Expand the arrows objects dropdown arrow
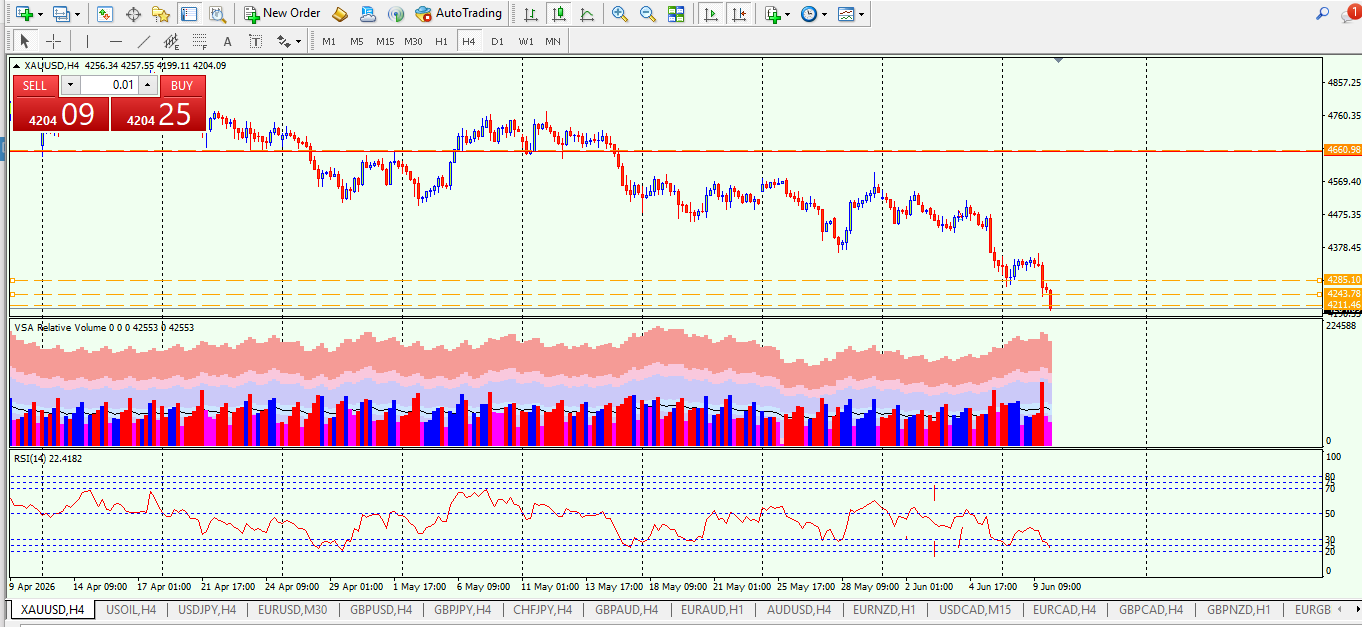This screenshot has height=627, width=1362. [x=298, y=41]
